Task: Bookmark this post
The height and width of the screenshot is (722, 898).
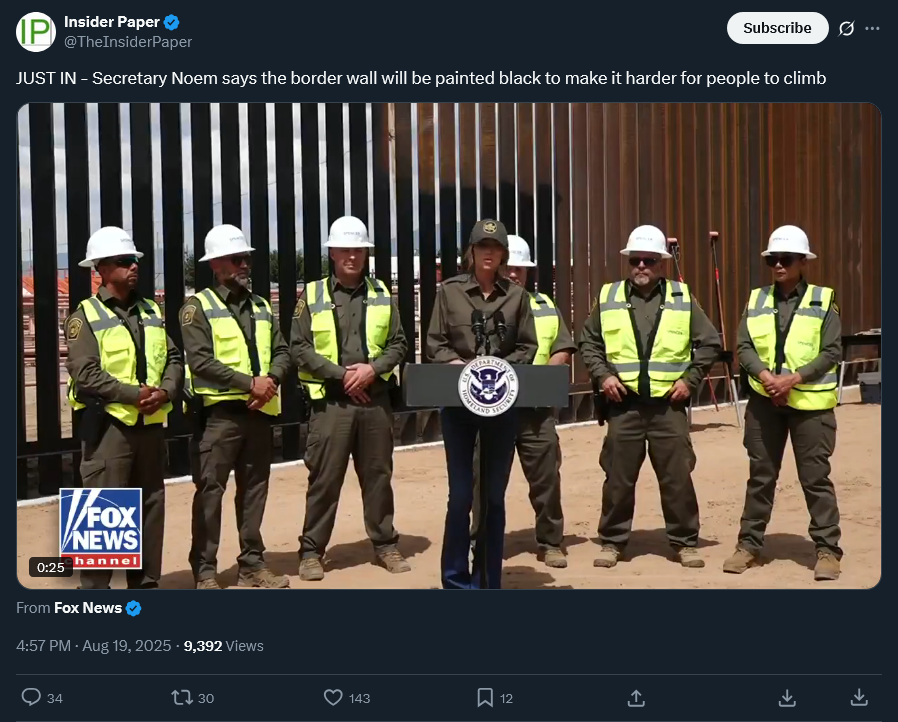Action: (x=485, y=697)
